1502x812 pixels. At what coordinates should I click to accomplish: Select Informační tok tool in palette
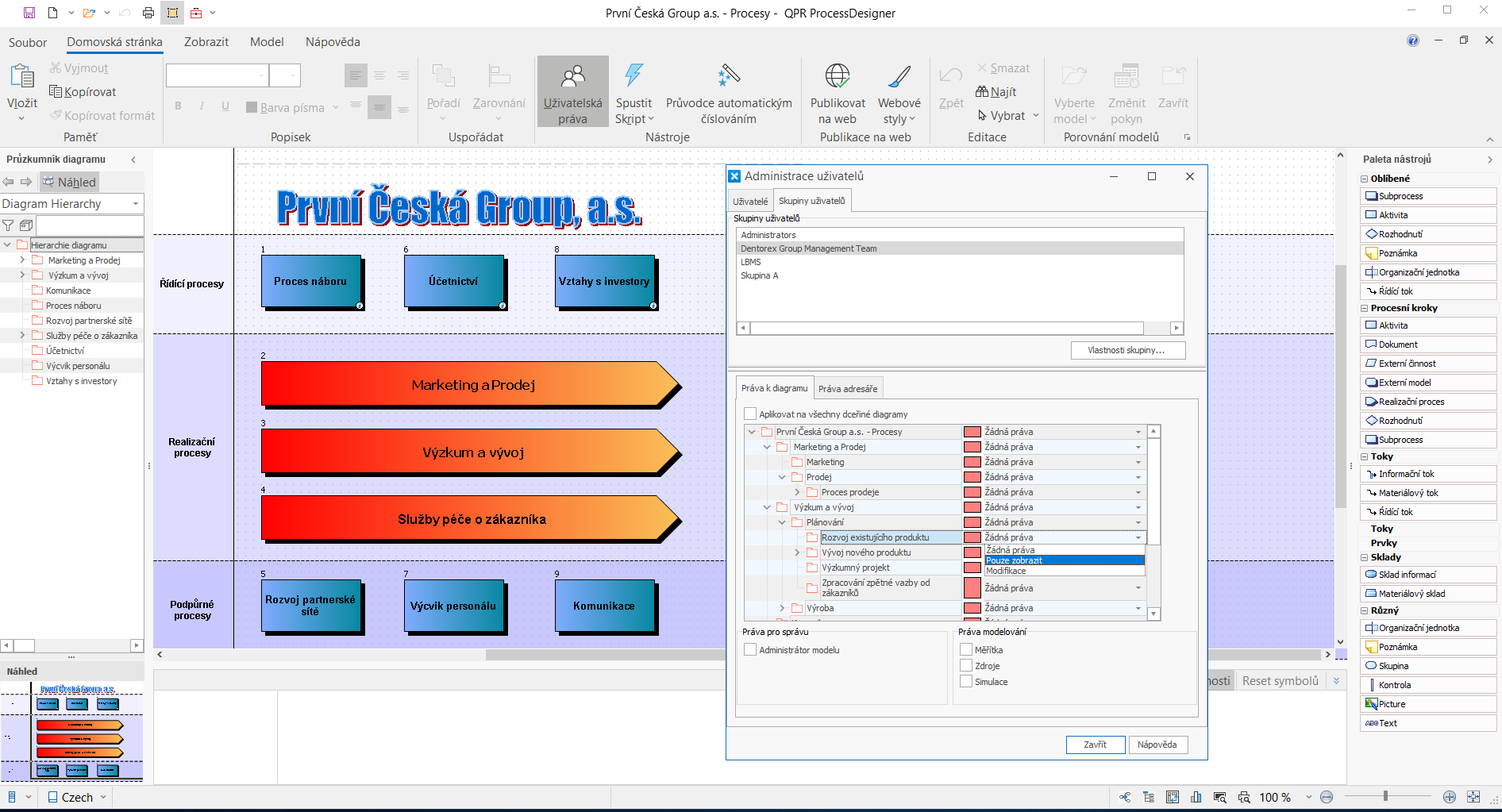(x=1428, y=474)
